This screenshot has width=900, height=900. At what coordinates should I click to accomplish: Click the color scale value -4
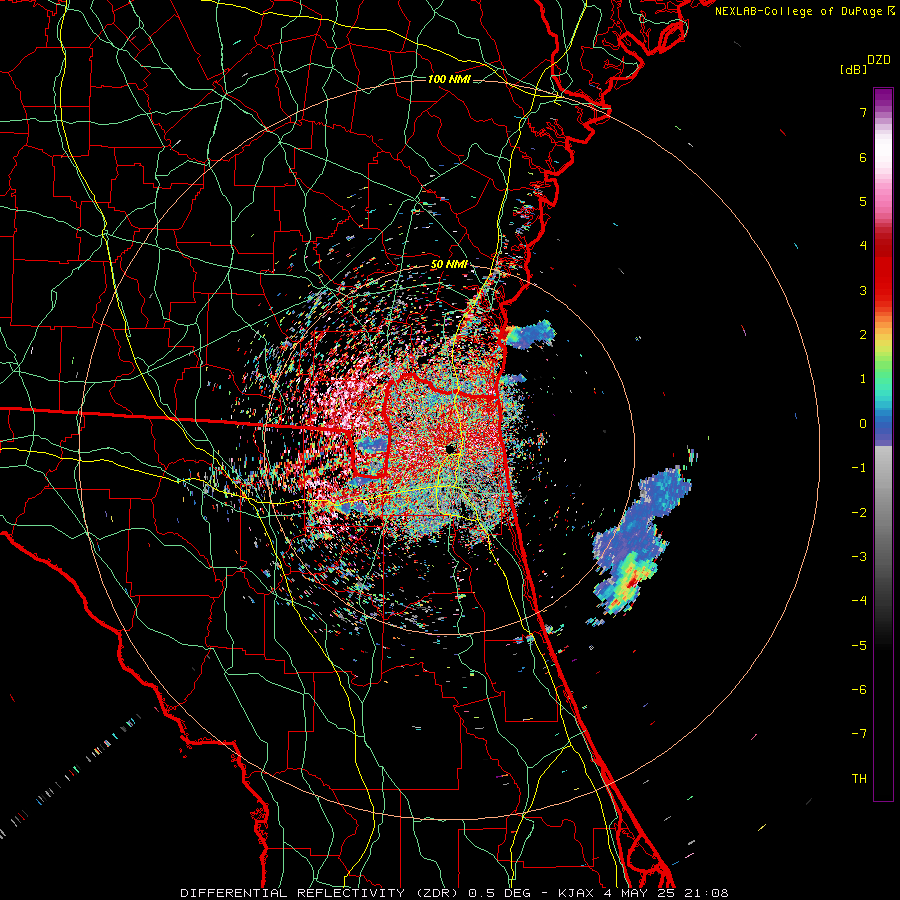pos(859,600)
